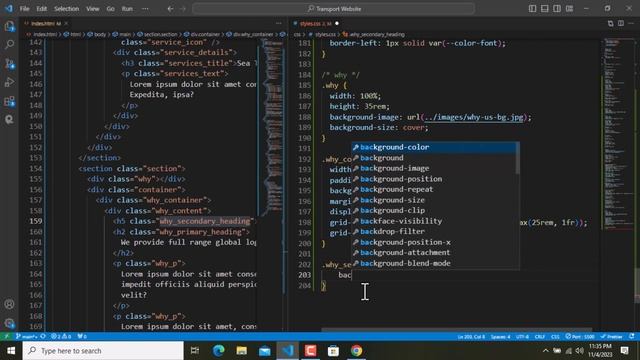Select plain background suggestion
640x360 pixels.
433,158
